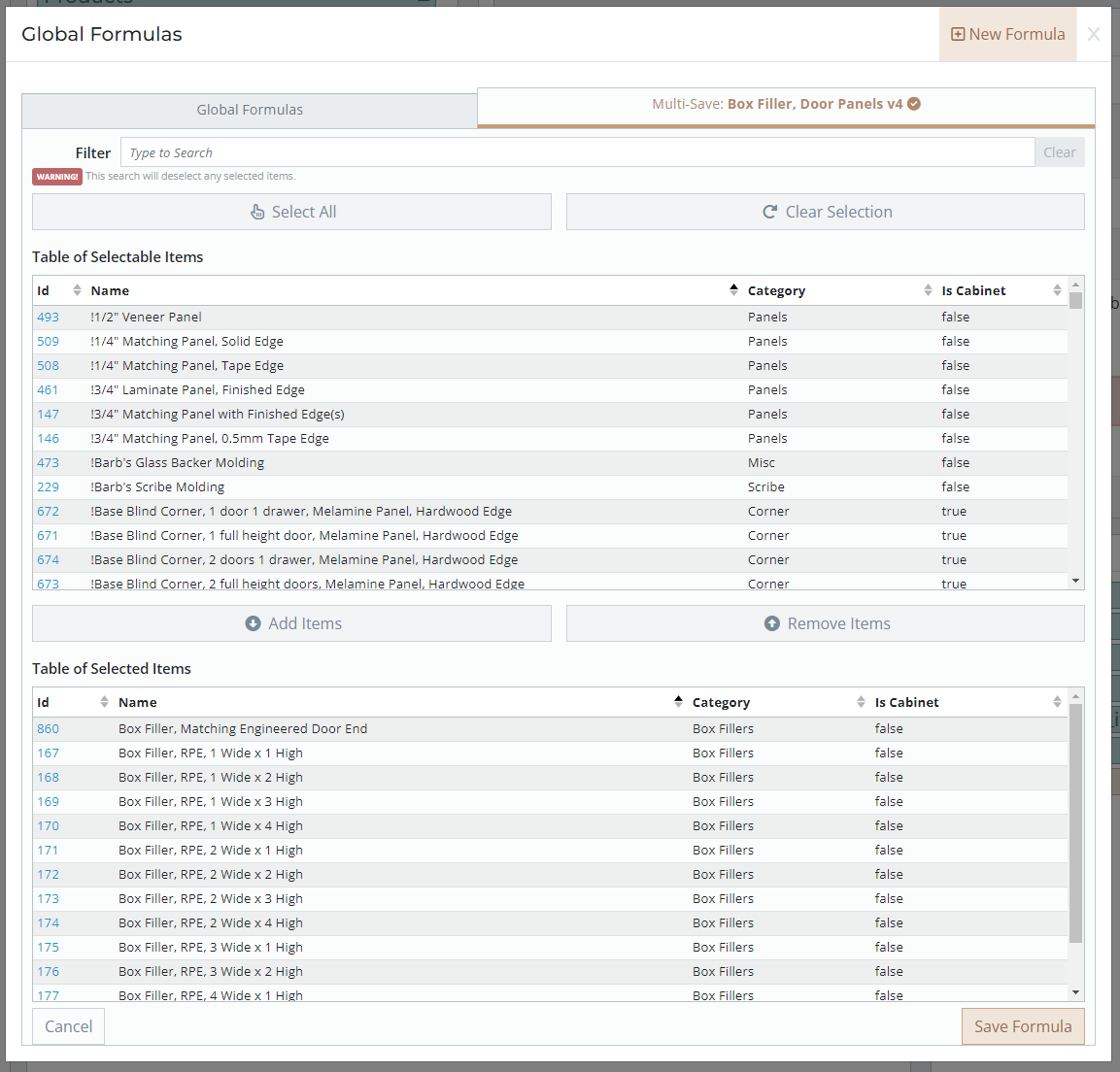Select row !Base Blind Corner, 2 doors 1 drawer
The image size is (1120, 1072).
click(x=550, y=560)
